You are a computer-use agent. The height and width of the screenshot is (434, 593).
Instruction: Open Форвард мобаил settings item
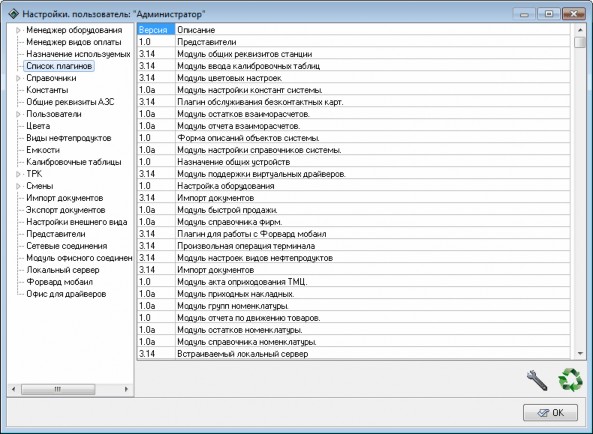tap(59, 282)
